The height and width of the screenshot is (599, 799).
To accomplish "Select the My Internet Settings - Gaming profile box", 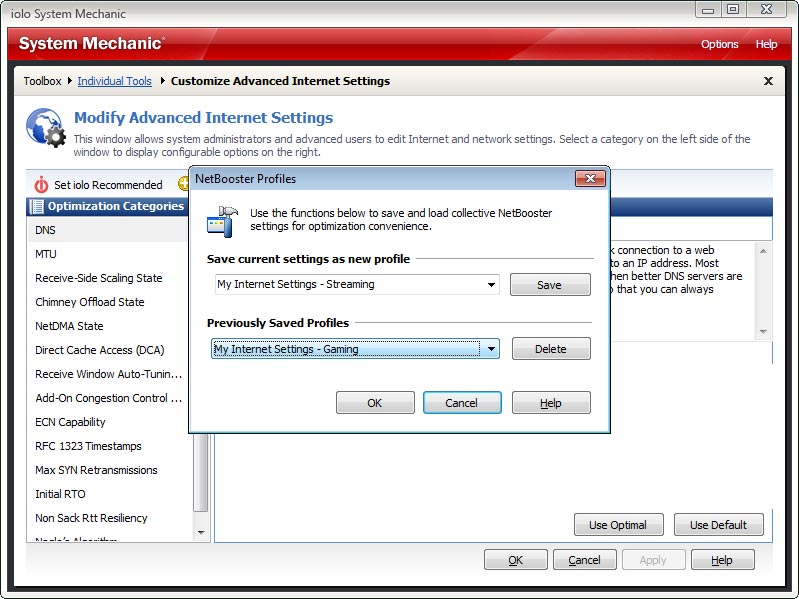I will coord(355,349).
